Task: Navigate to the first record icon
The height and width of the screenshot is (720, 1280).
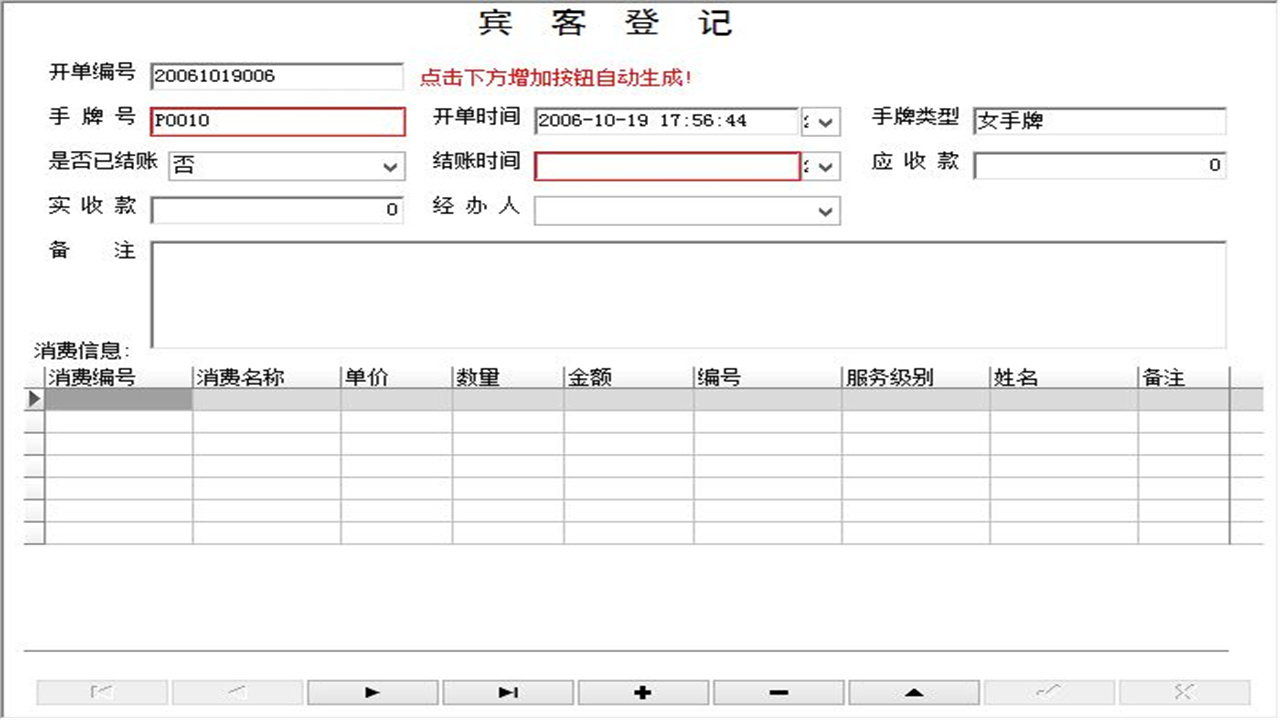Action: pyautogui.click(x=100, y=691)
